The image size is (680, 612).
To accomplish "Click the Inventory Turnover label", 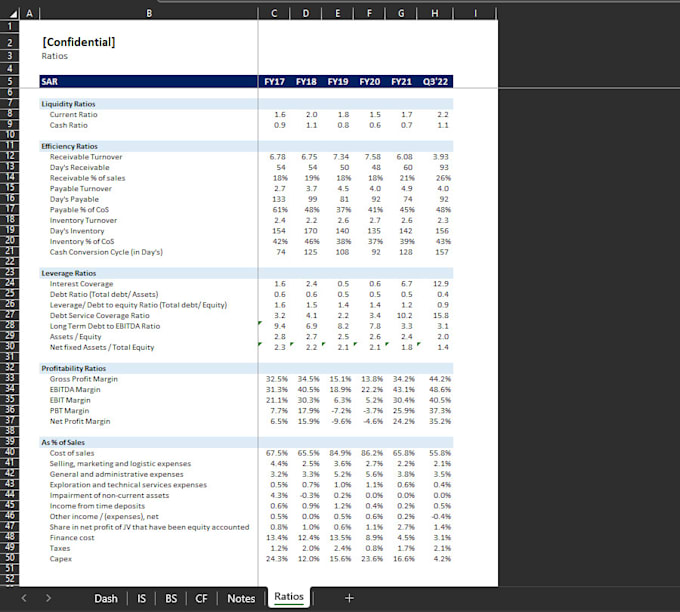I will (83, 220).
